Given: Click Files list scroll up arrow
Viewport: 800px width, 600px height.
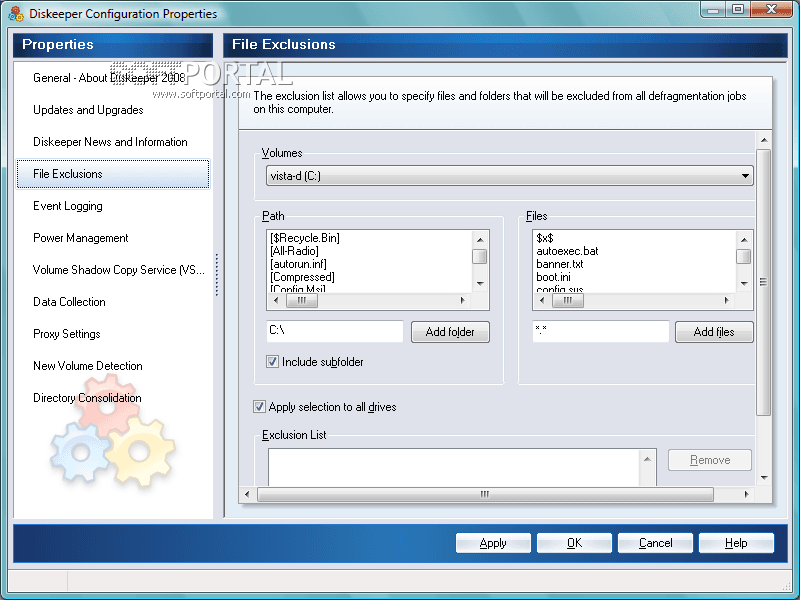Looking at the screenshot, I should (744, 240).
